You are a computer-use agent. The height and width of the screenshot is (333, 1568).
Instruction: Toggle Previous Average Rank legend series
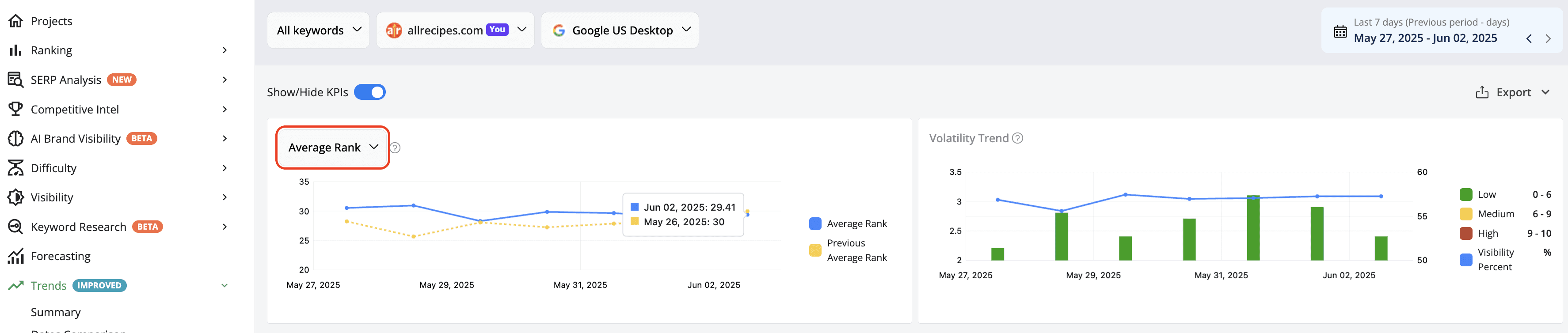[x=848, y=250]
